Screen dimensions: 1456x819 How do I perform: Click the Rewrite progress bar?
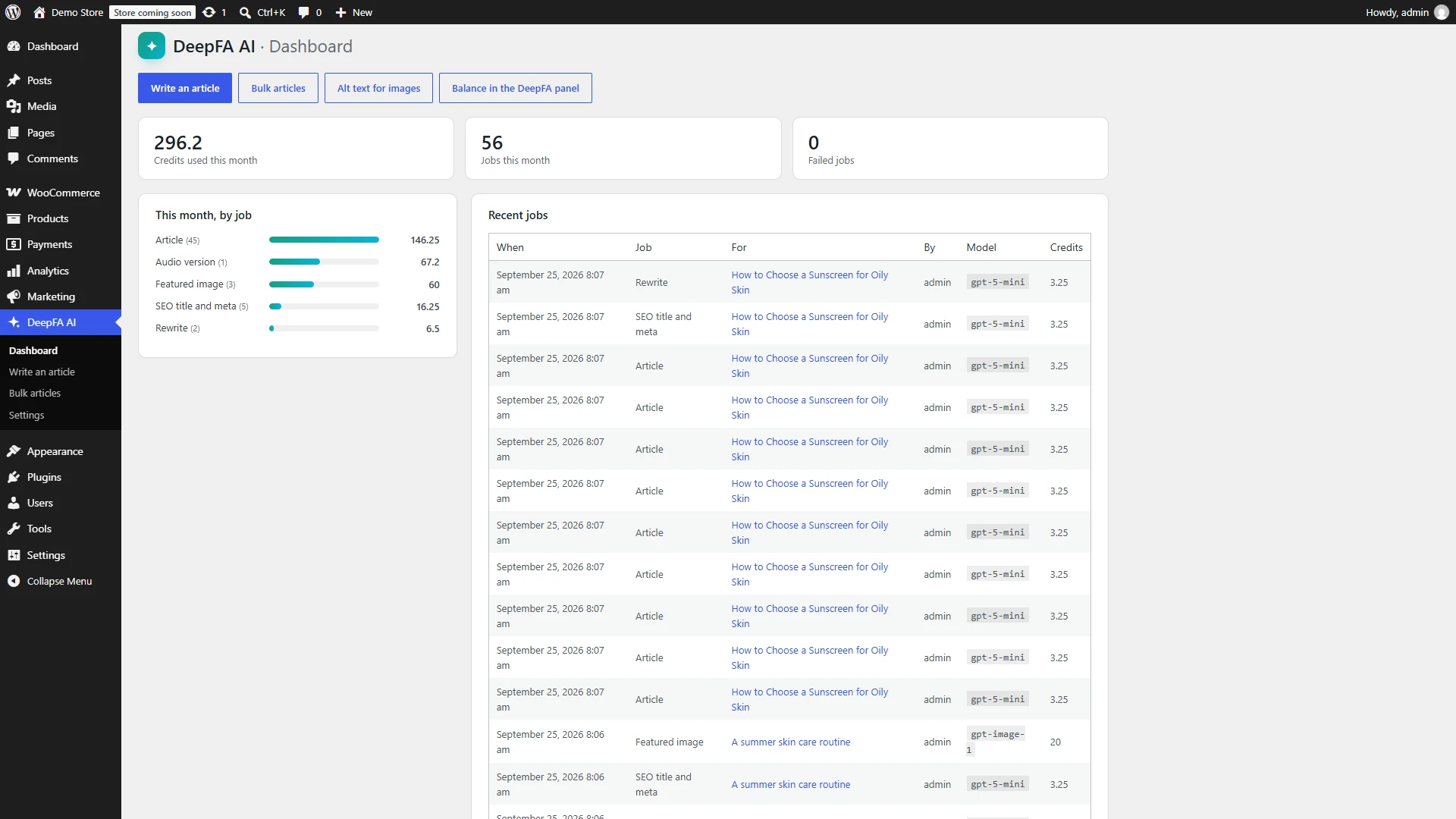click(324, 328)
